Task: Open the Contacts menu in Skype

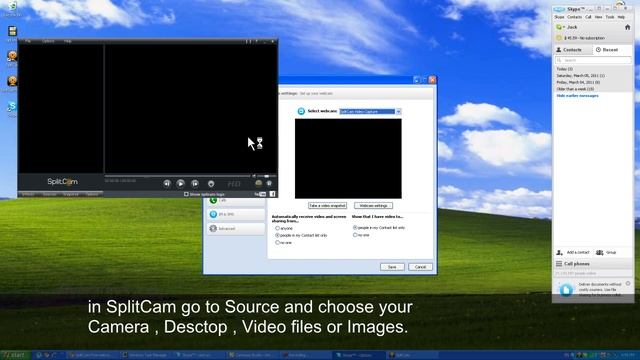Action: coord(574,17)
